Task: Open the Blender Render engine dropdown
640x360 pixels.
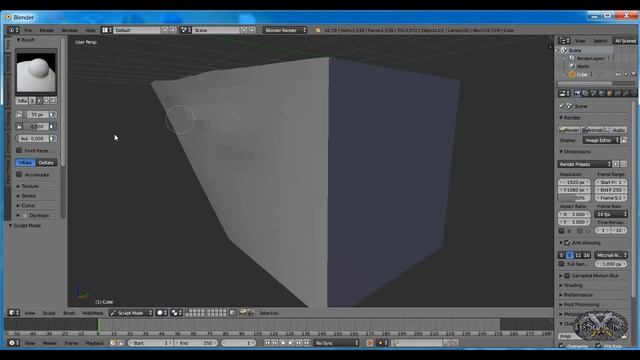Action: tap(285, 30)
